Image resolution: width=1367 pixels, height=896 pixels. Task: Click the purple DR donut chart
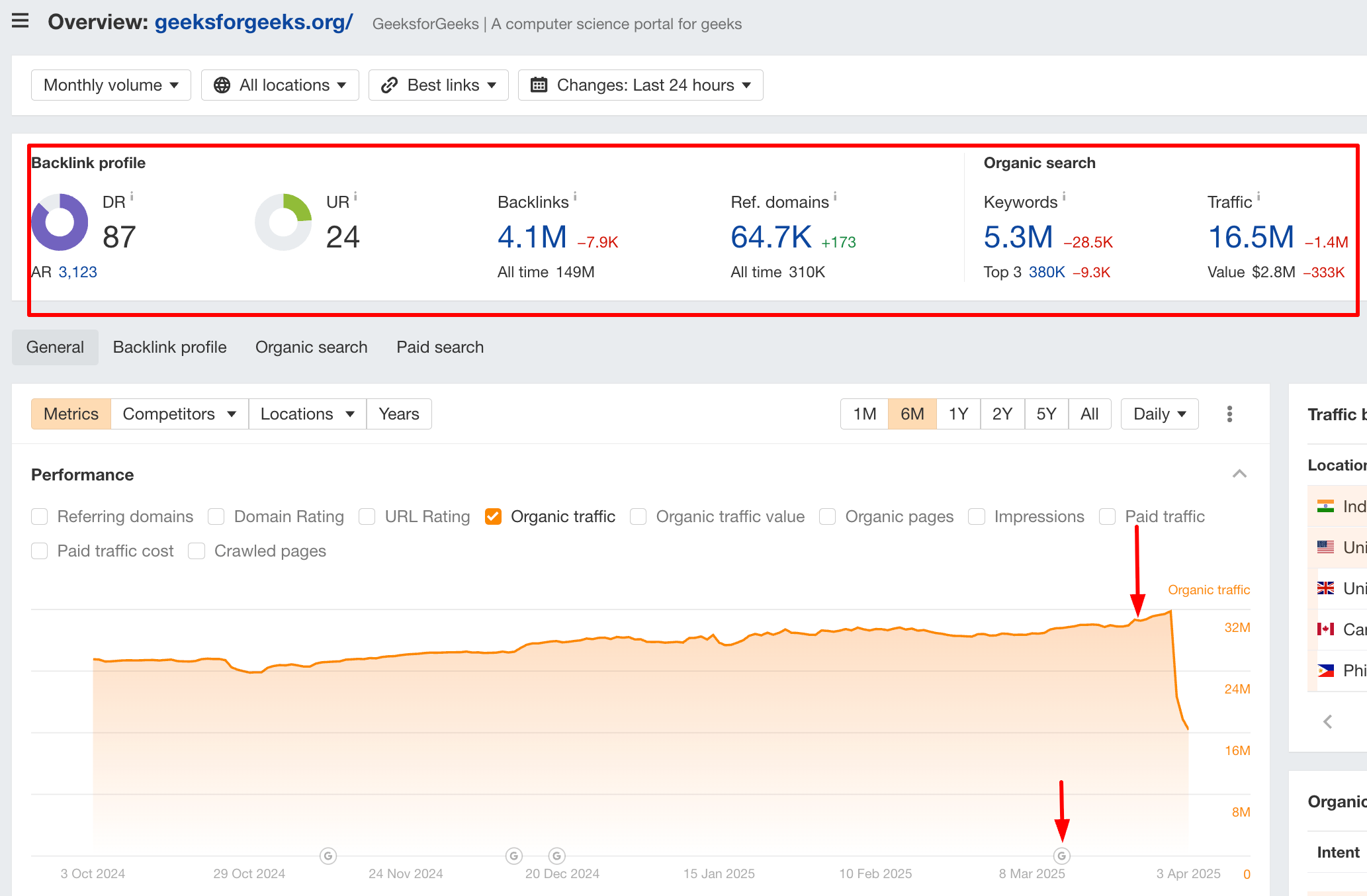[60, 222]
